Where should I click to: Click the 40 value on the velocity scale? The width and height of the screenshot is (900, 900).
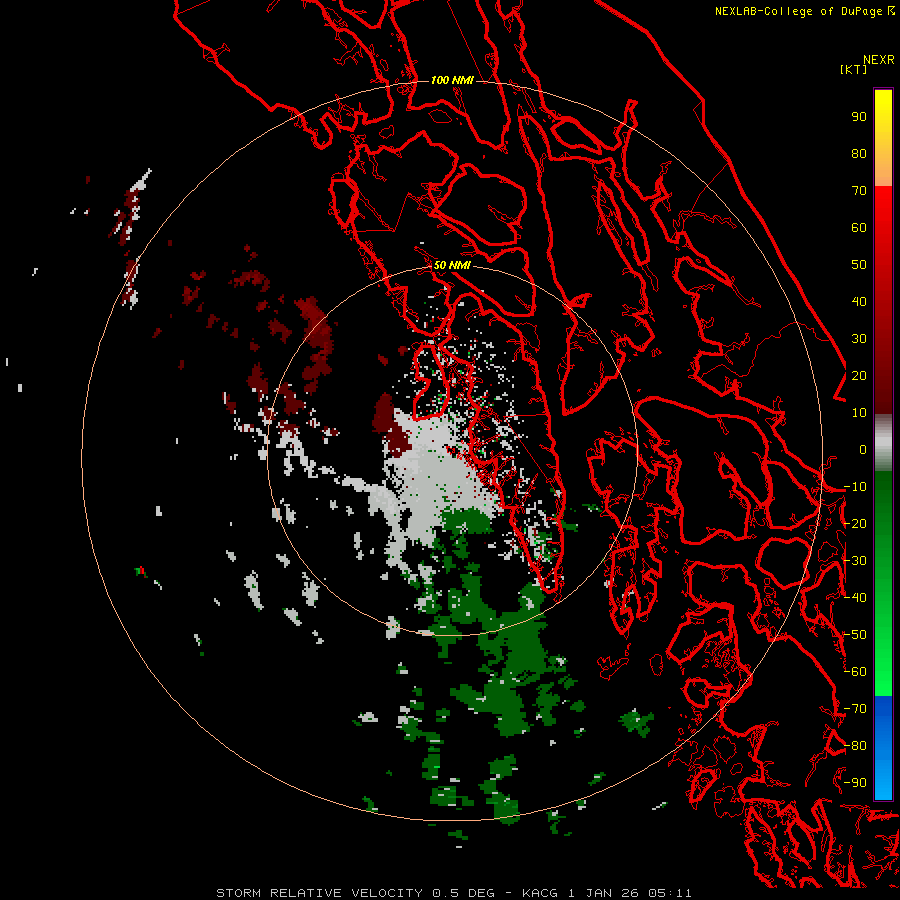coord(859,302)
